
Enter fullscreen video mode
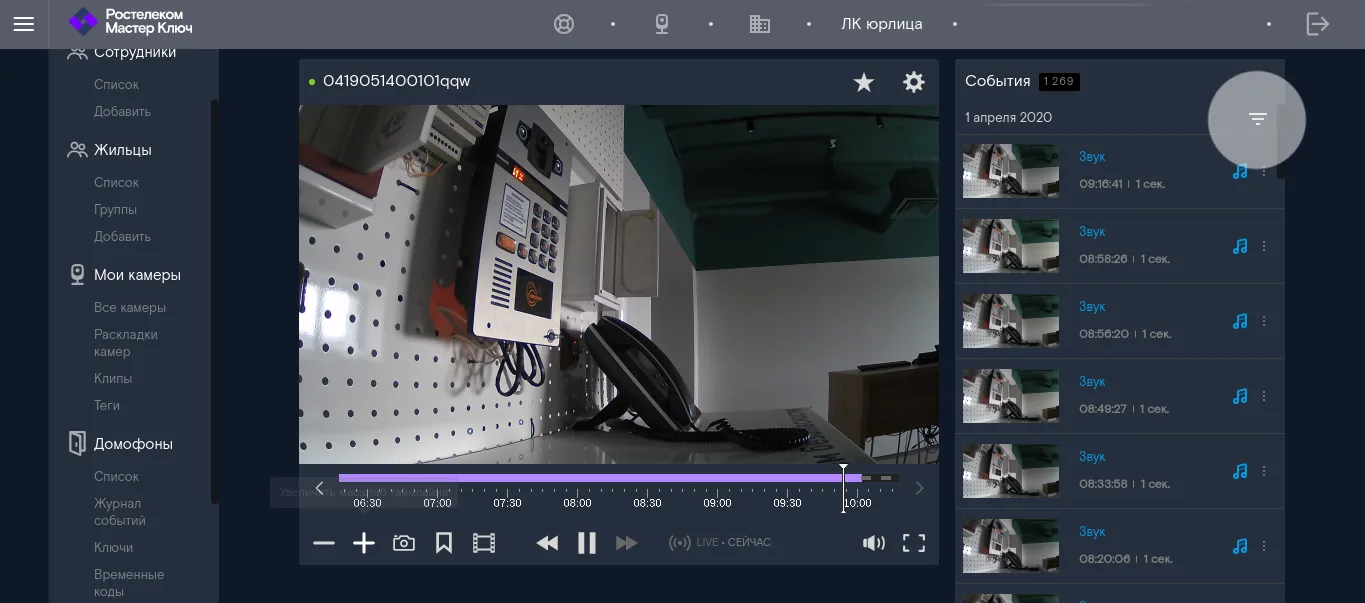(914, 543)
